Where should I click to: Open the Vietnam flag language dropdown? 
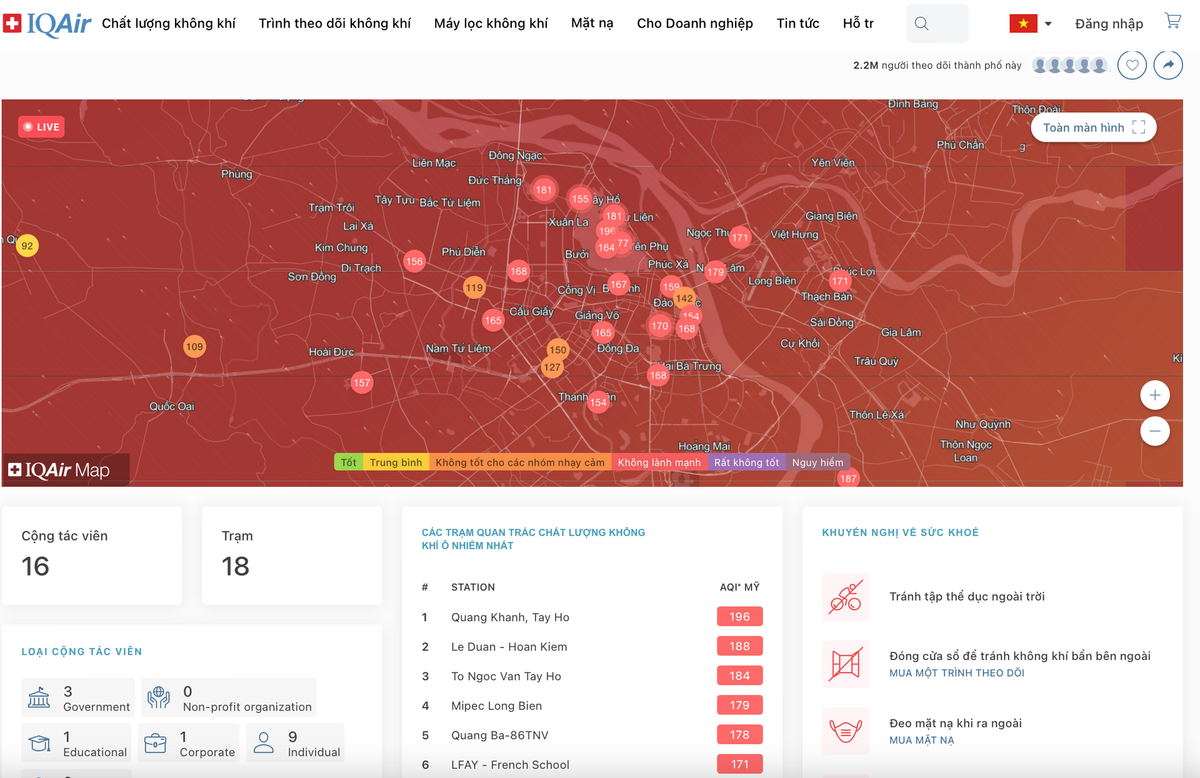(x=1030, y=23)
